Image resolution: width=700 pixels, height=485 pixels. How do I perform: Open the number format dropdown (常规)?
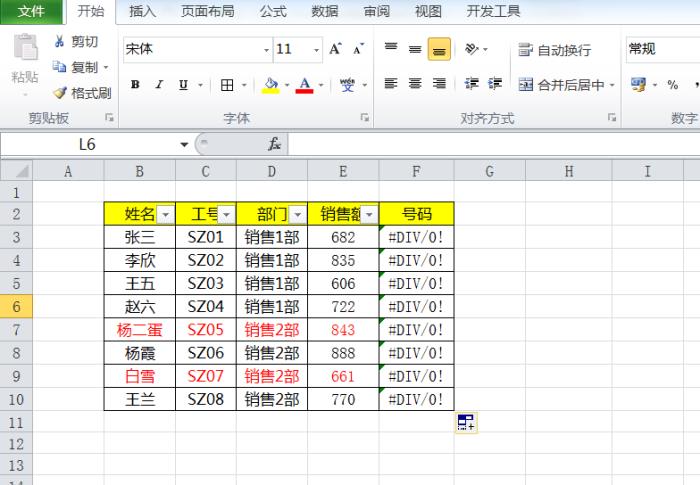[x=660, y=49]
